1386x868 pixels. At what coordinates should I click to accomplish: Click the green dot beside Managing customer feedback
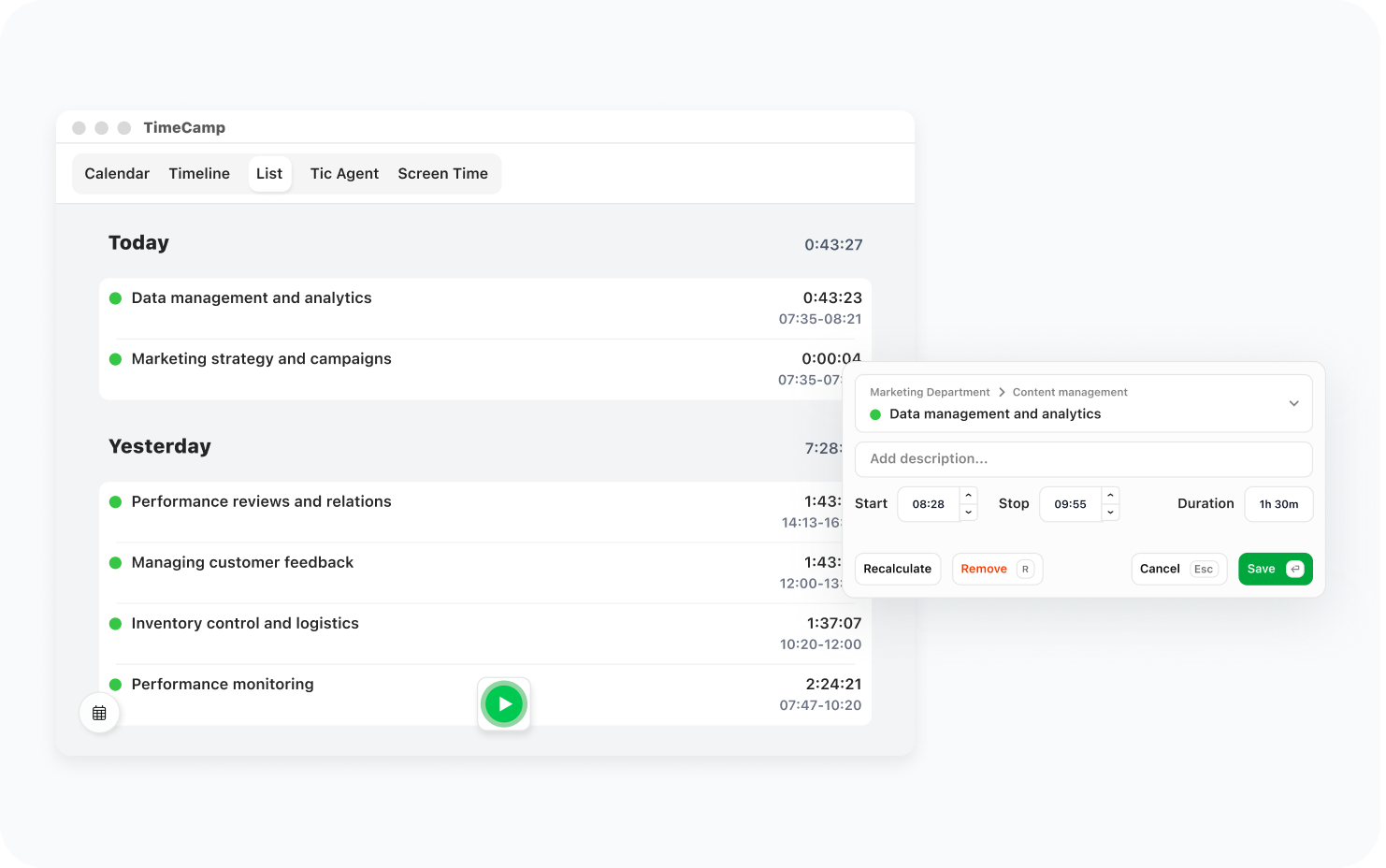tap(116, 563)
